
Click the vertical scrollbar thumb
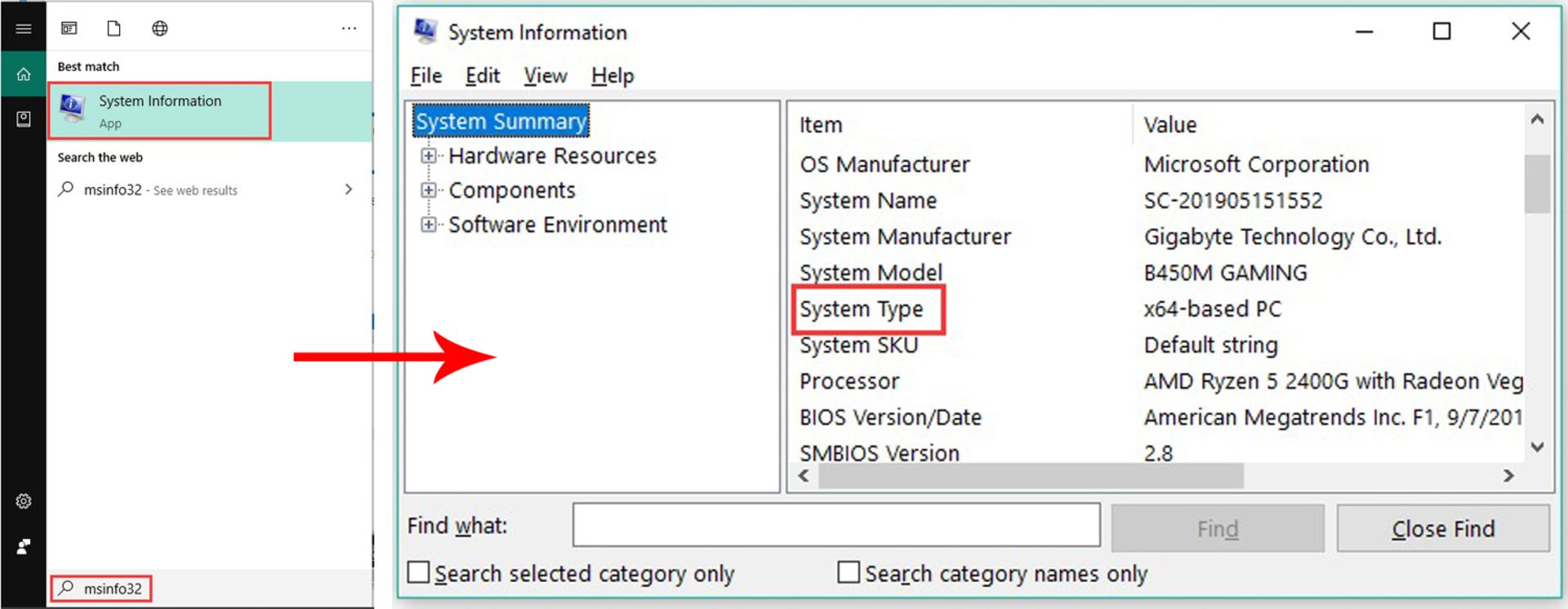(1537, 184)
